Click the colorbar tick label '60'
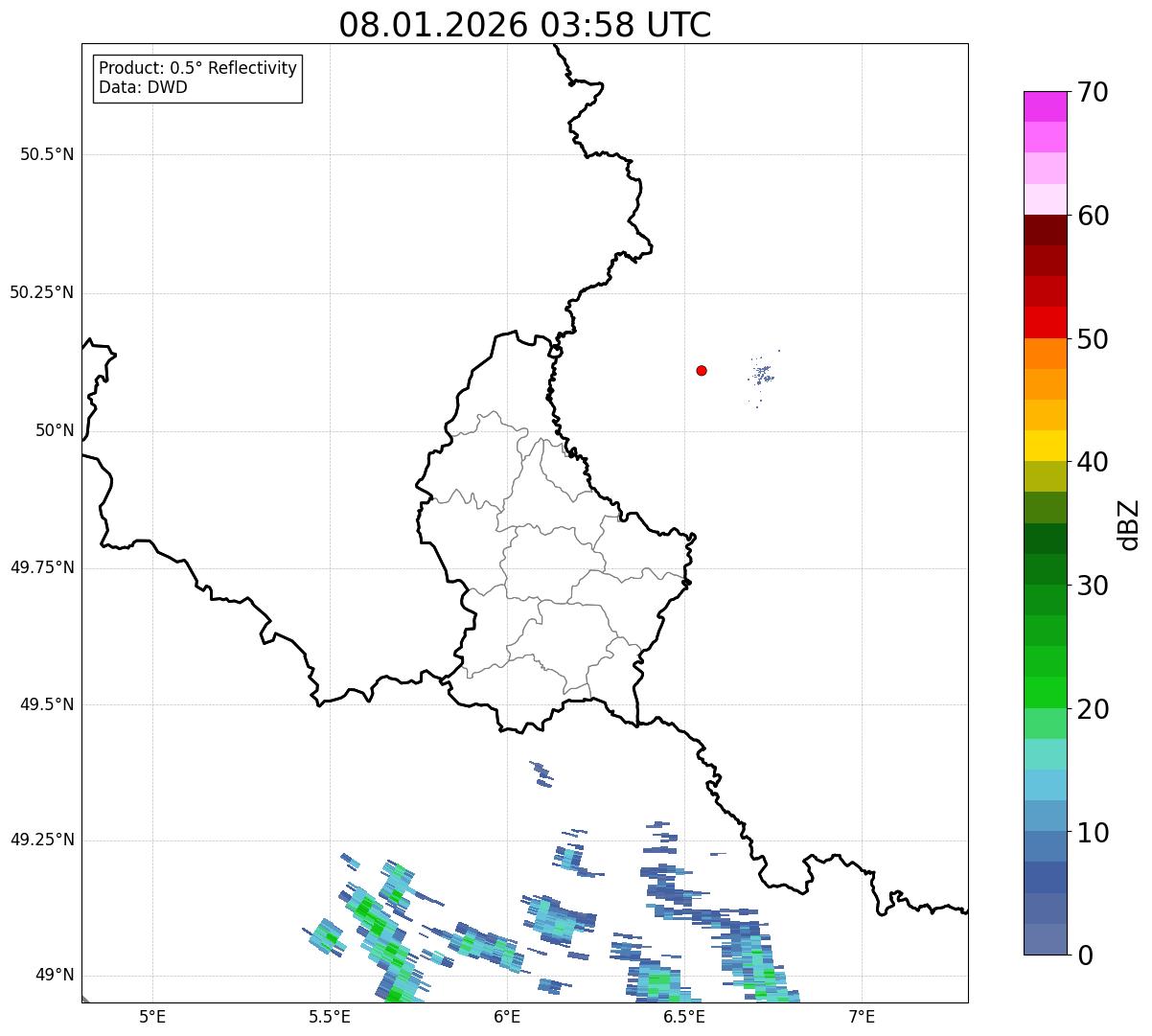 pos(1094,216)
